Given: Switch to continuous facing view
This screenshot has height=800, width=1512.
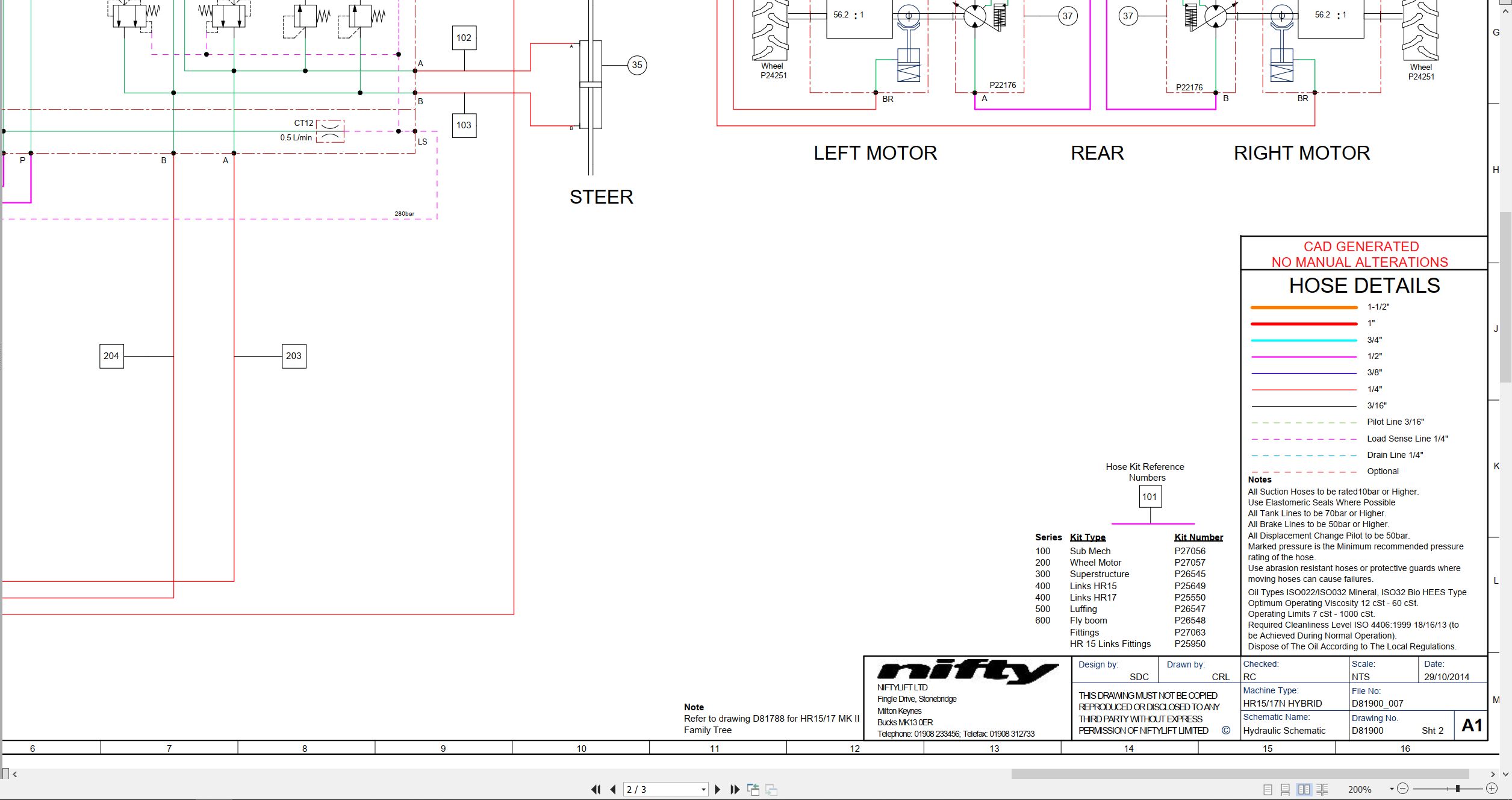Looking at the screenshot, I should 1322,789.
